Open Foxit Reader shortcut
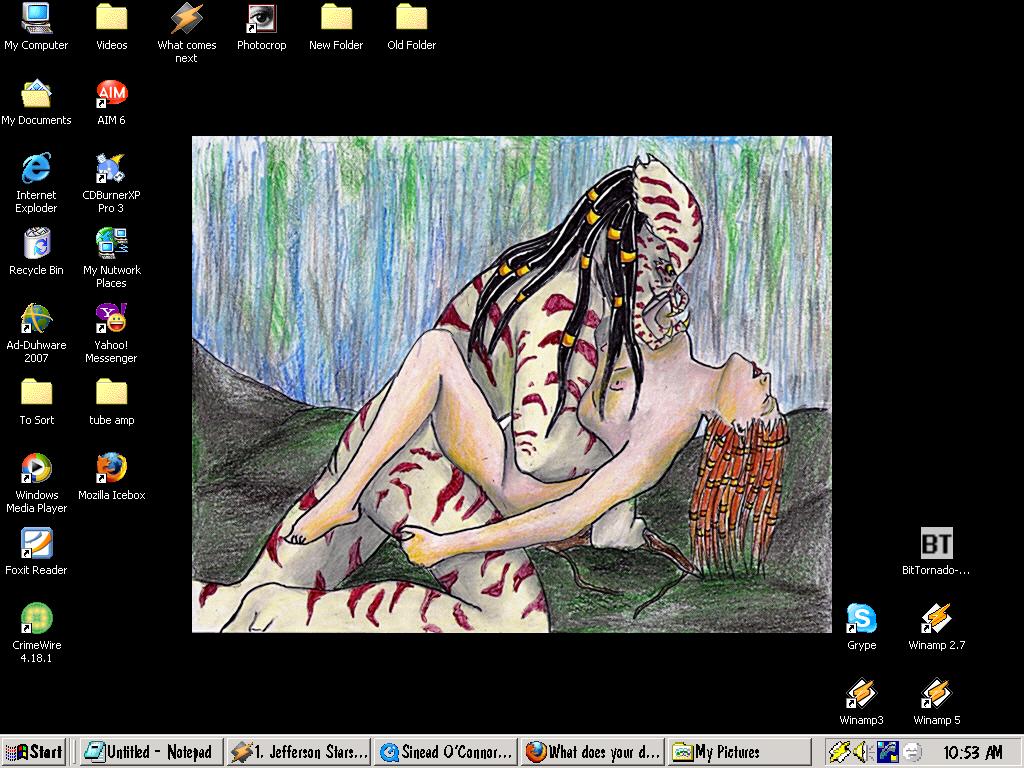Viewport: 1024px width, 768px height. tap(36, 543)
